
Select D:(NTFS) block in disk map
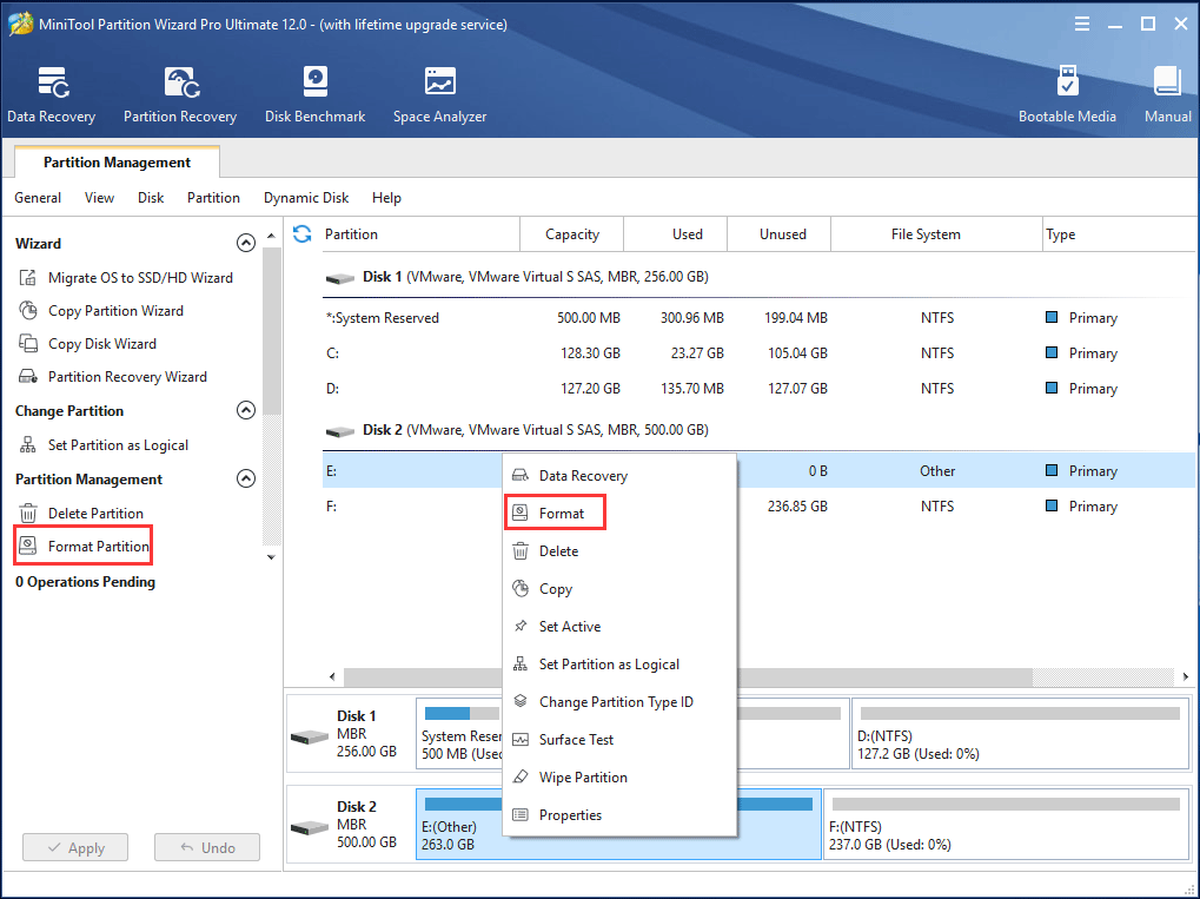1020,735
